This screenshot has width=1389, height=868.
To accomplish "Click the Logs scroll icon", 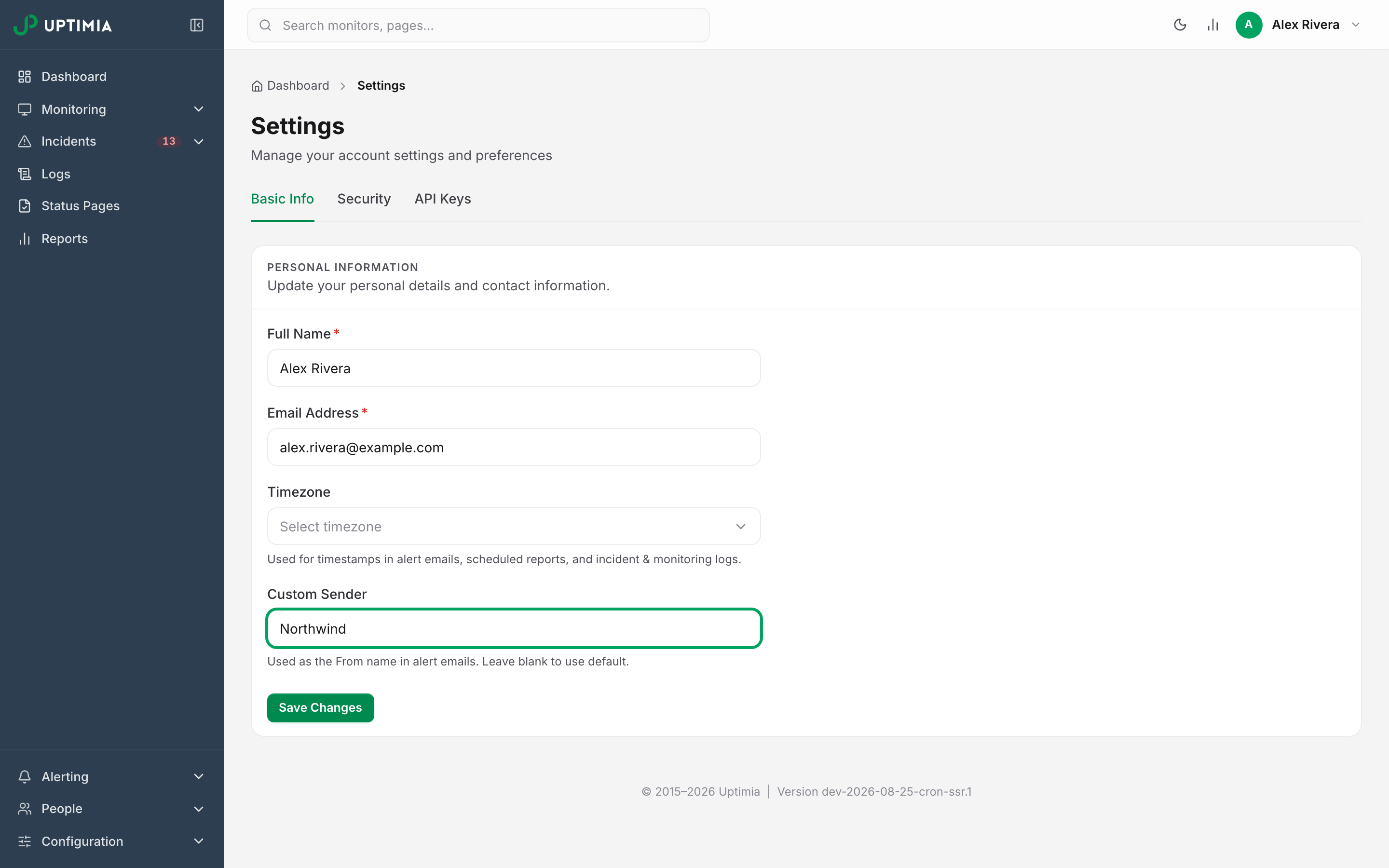I will coord(25,174).
